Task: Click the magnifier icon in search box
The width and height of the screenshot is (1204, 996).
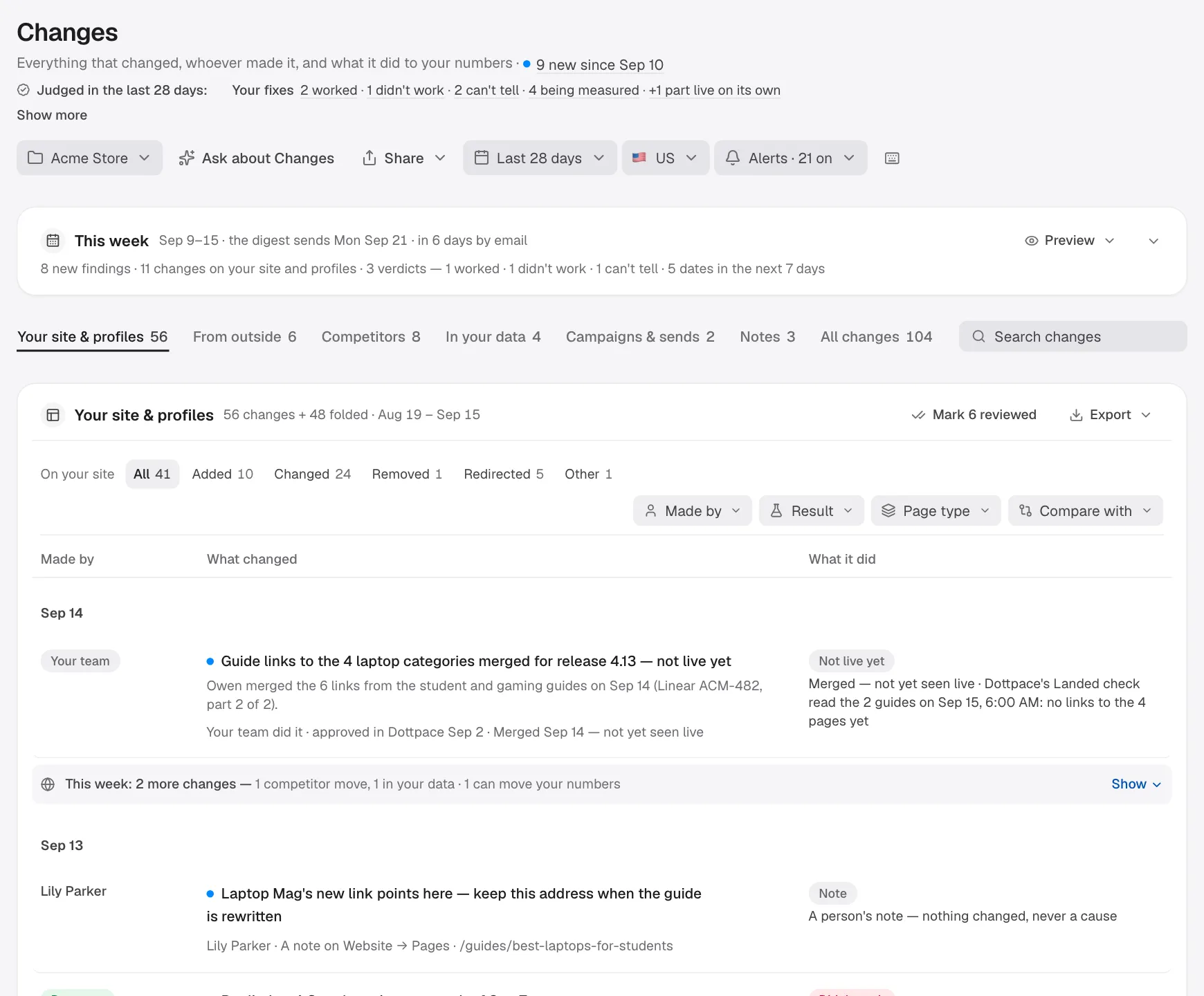Action: pyautogui.click(x=978, y=337)
